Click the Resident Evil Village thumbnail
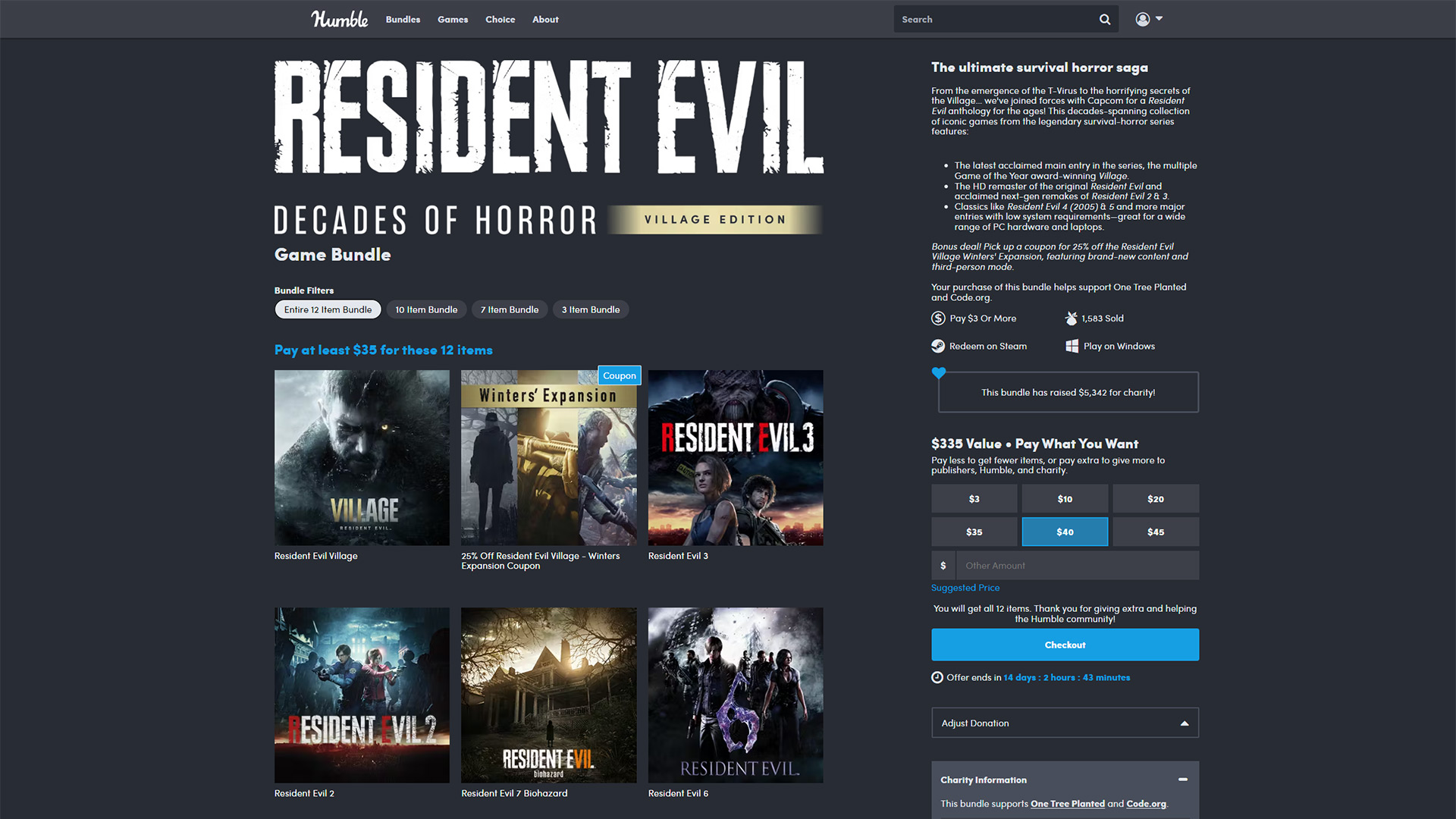1456x819 pixels. click(361, 457)
